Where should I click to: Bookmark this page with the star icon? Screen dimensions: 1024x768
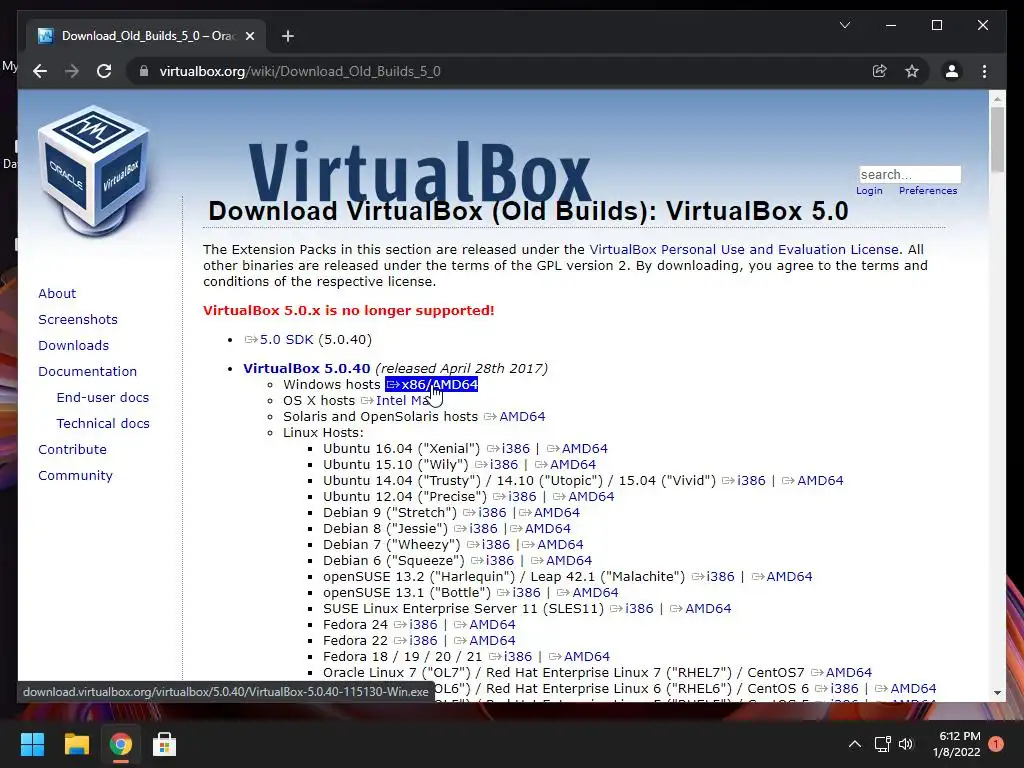912,71
